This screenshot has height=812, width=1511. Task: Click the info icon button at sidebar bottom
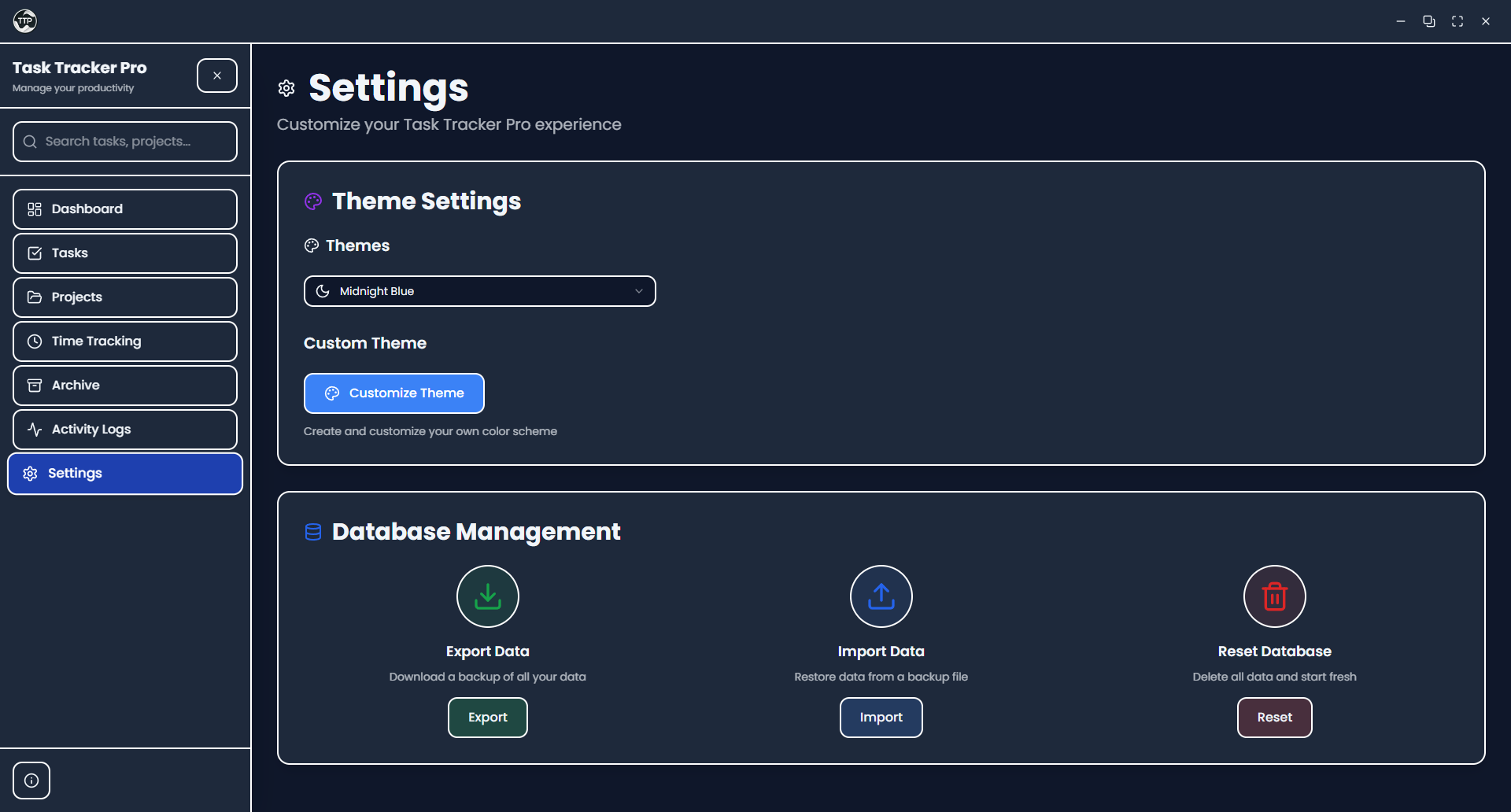pyautogui.click(x=31, y=781)
